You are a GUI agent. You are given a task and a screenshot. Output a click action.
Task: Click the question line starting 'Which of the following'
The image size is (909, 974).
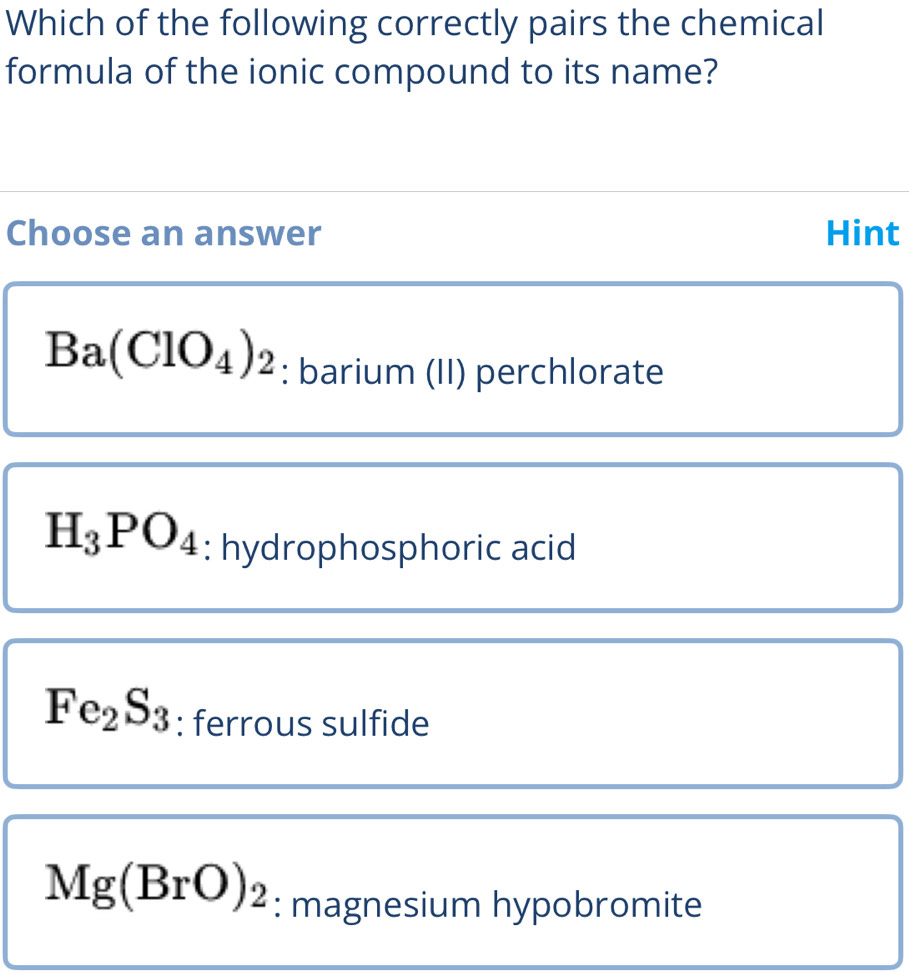coord(412,23)
